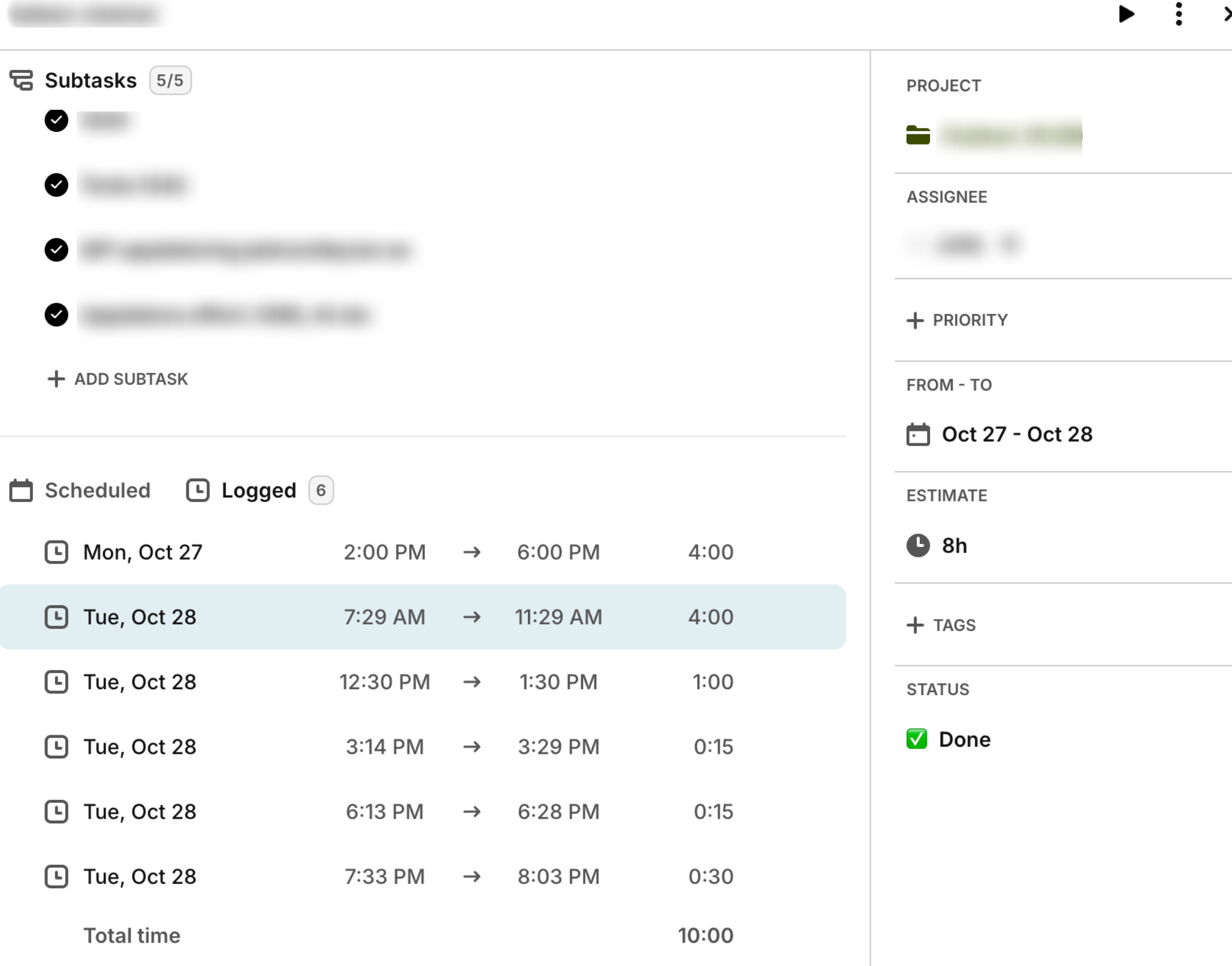This screenshot has width=1232, height=966.
Task: Click the project folder icon
Action: 917,135
